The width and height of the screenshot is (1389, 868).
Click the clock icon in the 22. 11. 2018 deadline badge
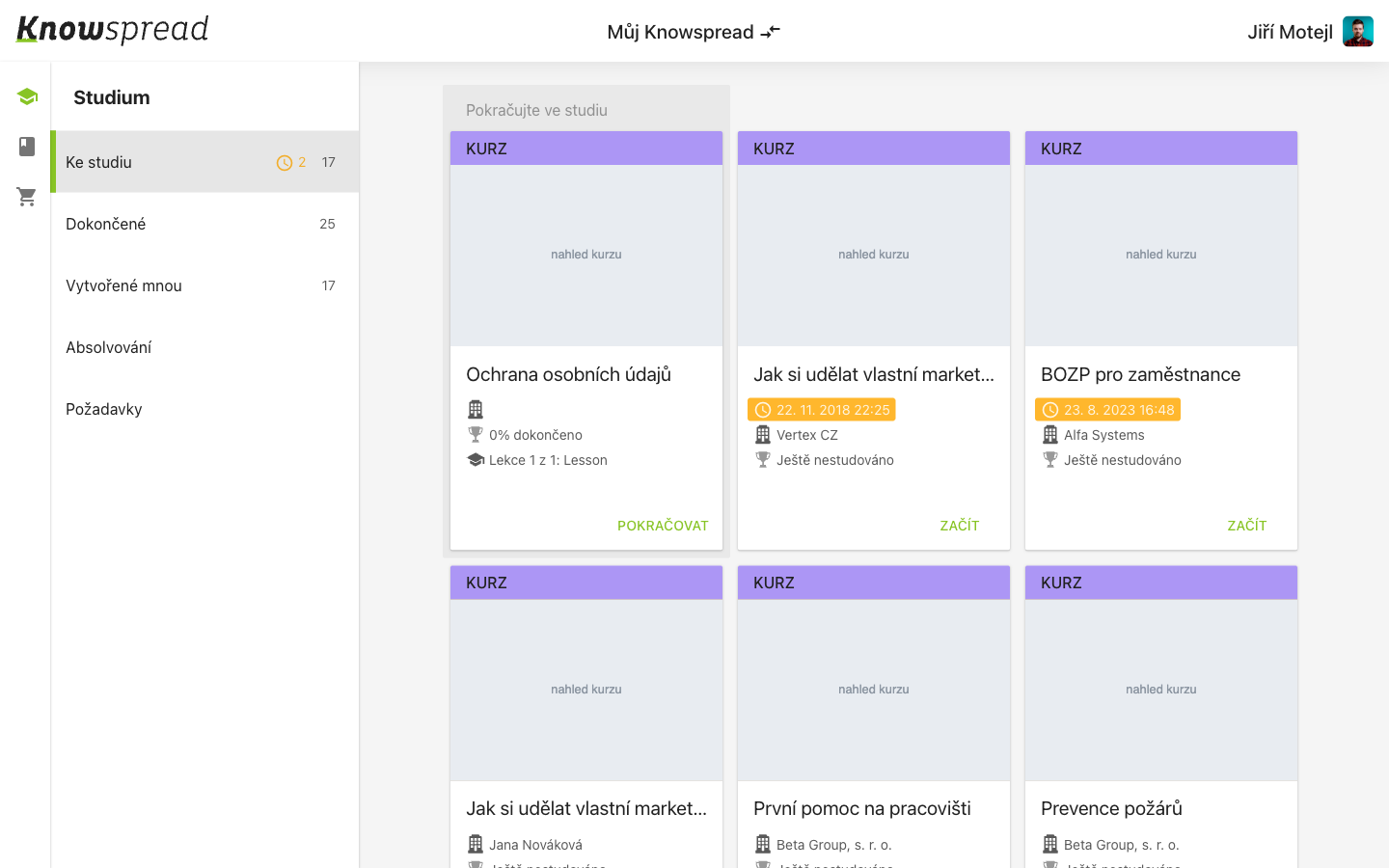[x=762, y=410]
